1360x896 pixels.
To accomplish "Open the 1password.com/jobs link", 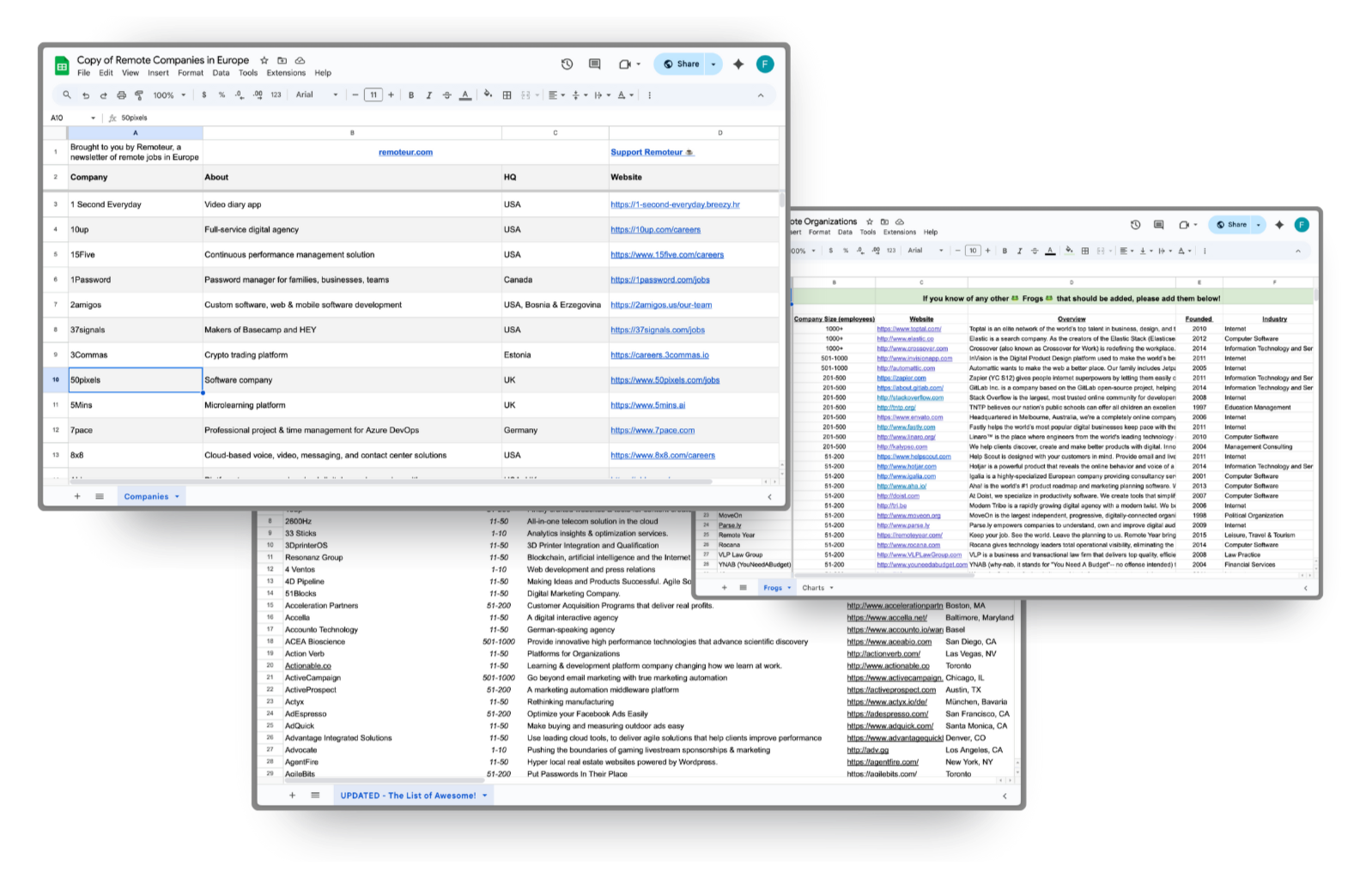I will pyautogui.click(x=659, y=280).
